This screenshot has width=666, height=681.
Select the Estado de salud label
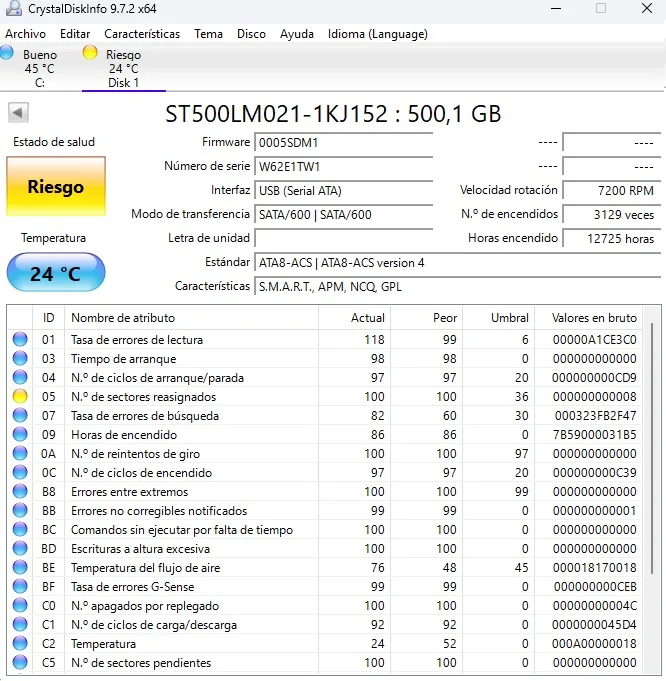click(54, 142)
